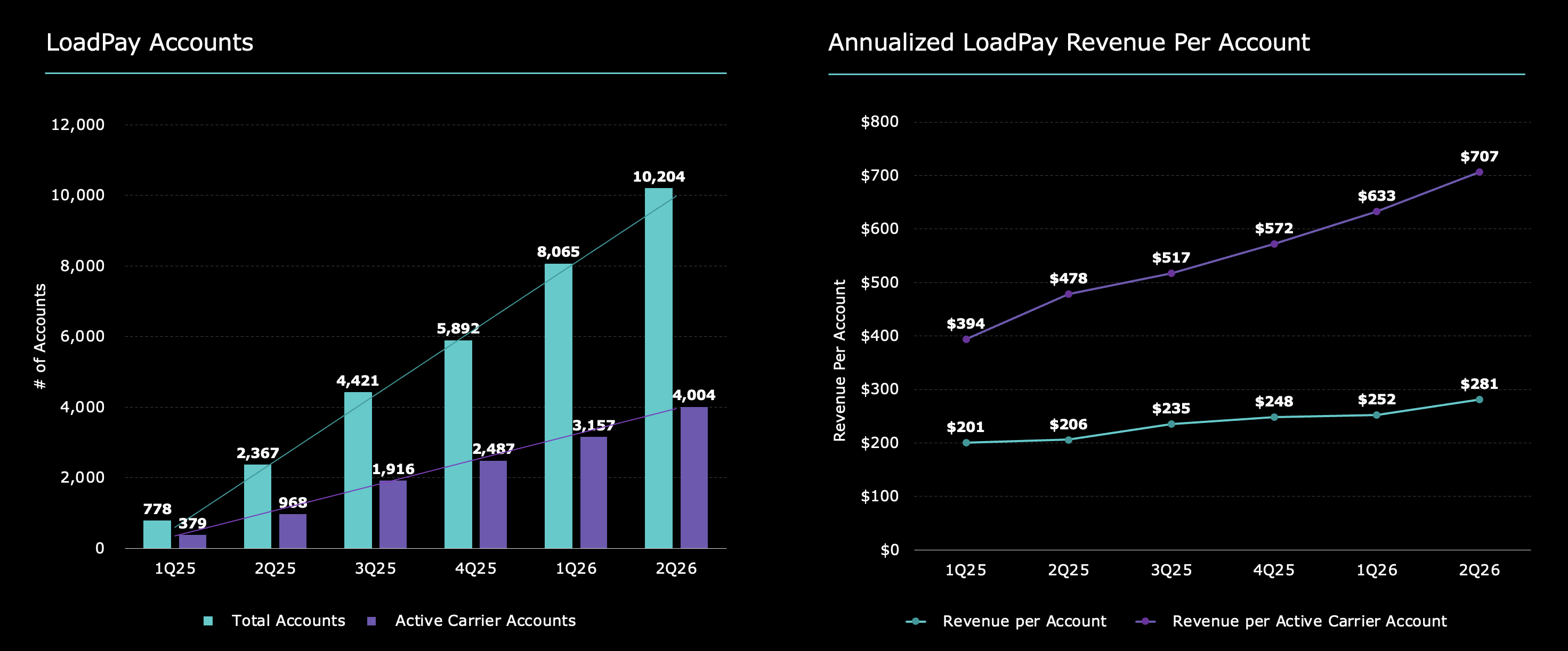1568x651 pixels.
Task: Click the 2Q26 Active Carrier Accounts bar
Action: [x=694, y=478]
